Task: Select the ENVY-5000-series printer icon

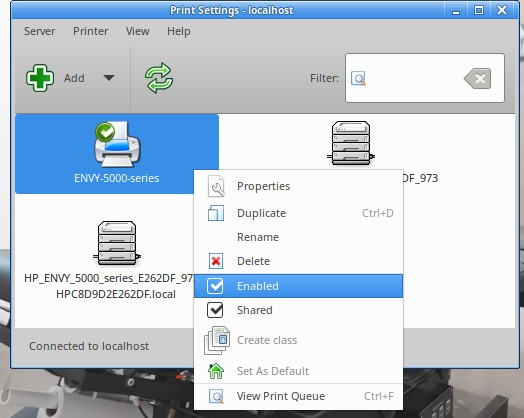Action: coord(117,144)
